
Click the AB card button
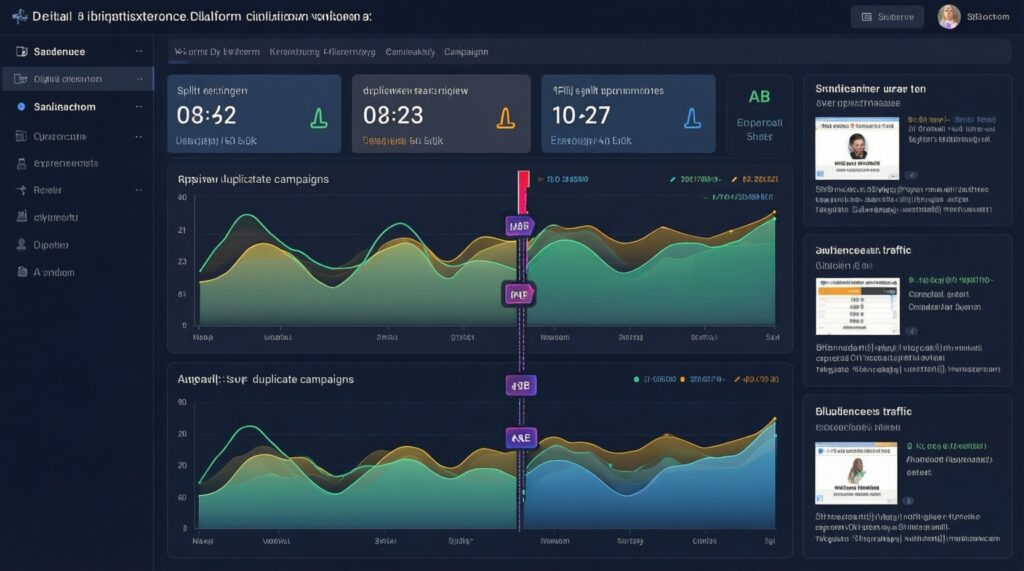click(759, 114)
